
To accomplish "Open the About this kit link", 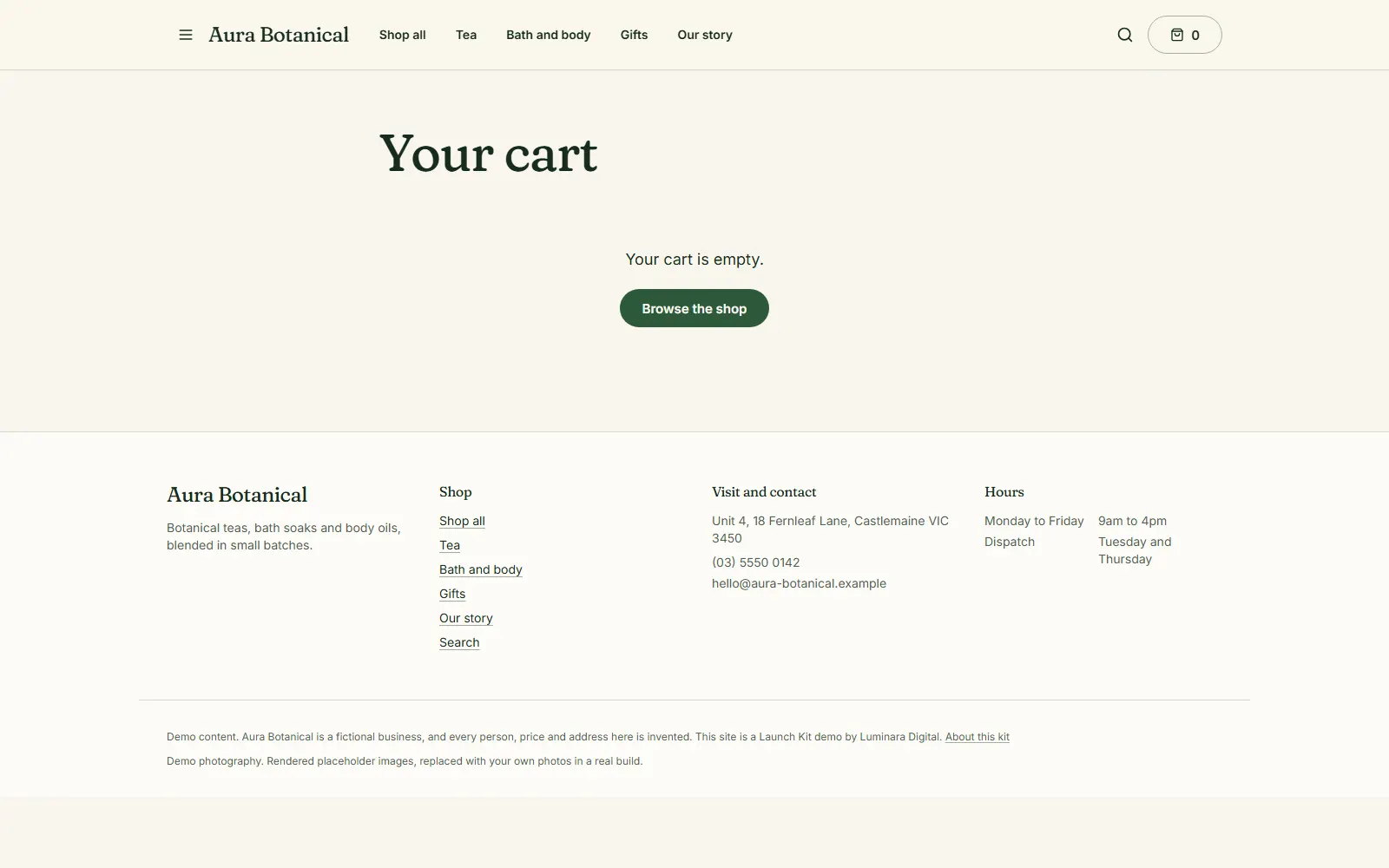I will [978, 737].
